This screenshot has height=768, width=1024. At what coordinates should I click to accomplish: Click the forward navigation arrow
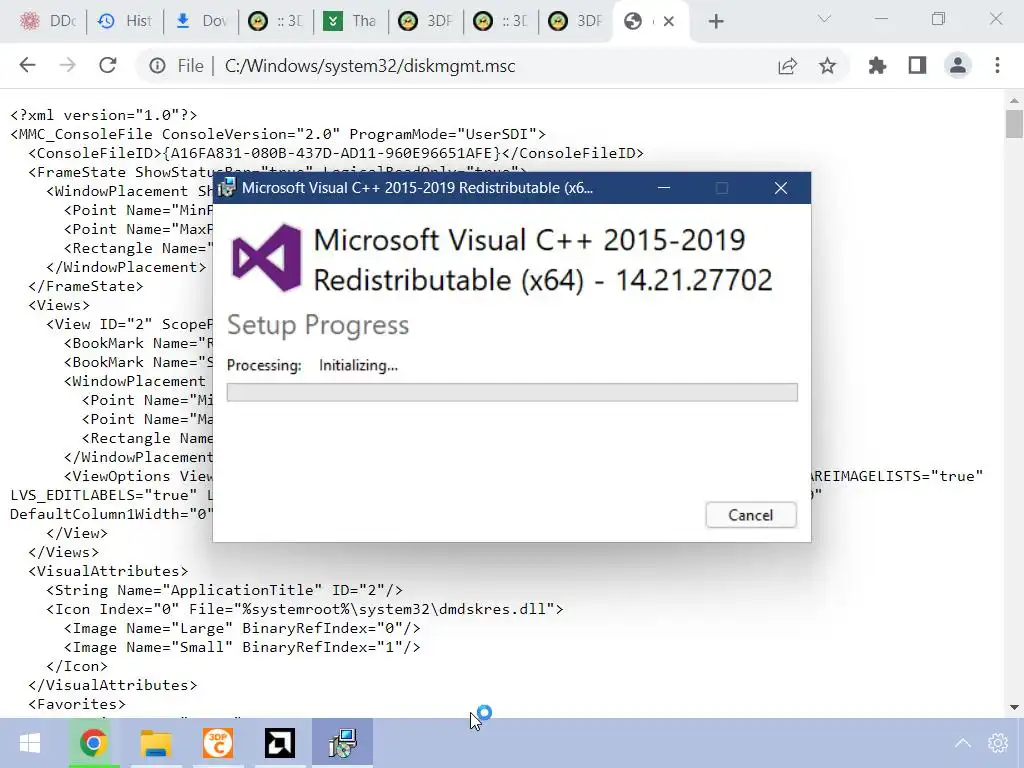click(x=68, y=65)
